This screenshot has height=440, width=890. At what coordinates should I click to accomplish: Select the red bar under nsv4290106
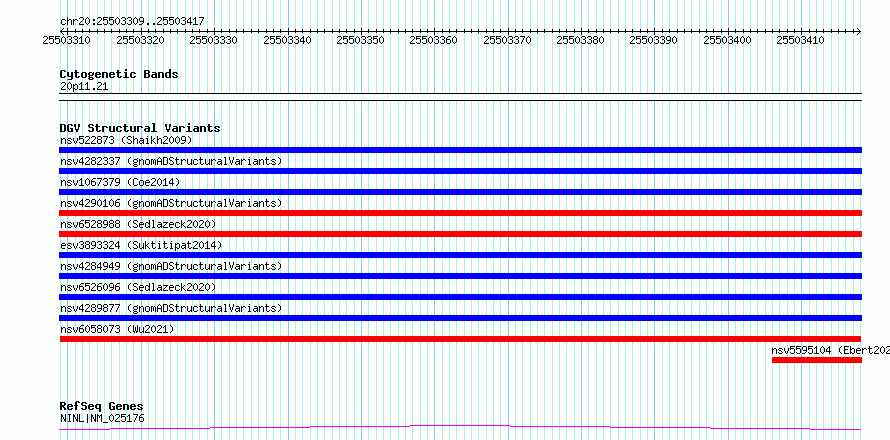coord(460,213)
